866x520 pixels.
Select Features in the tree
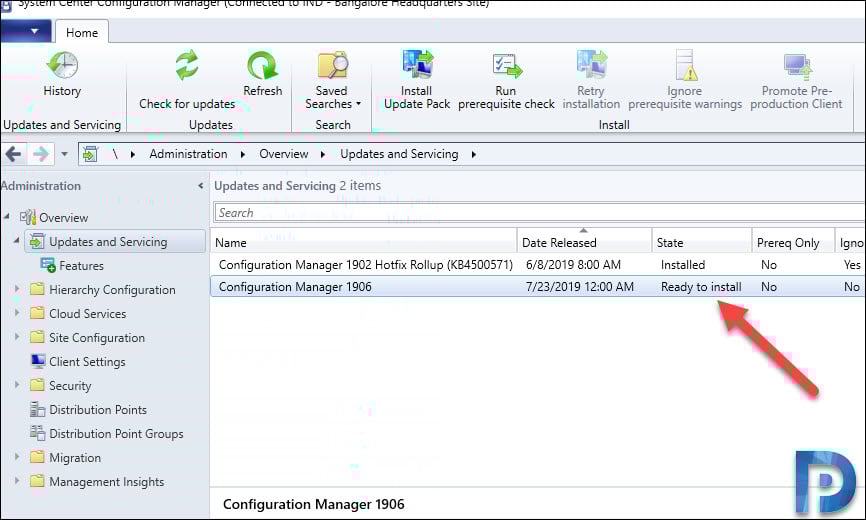coord(81,266)
